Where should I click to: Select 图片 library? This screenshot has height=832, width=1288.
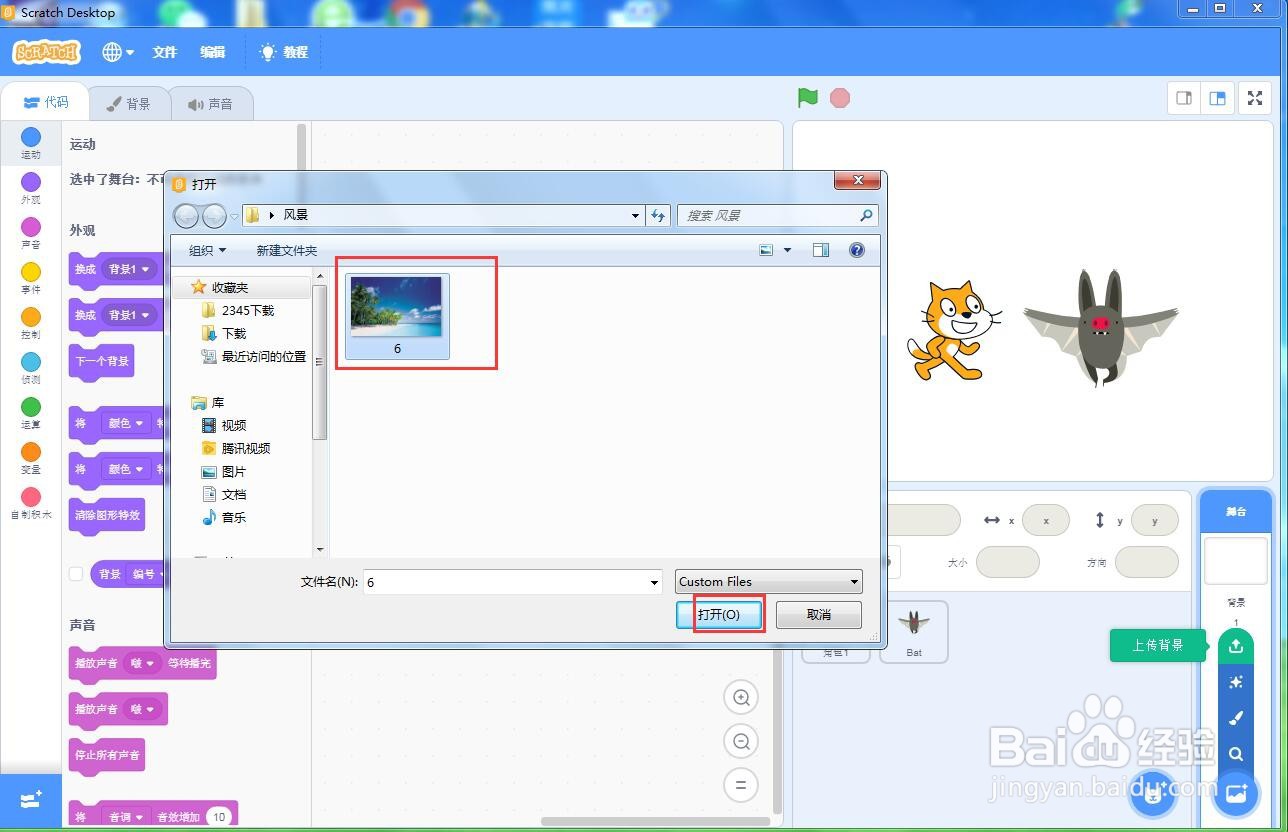click(224, 471)
